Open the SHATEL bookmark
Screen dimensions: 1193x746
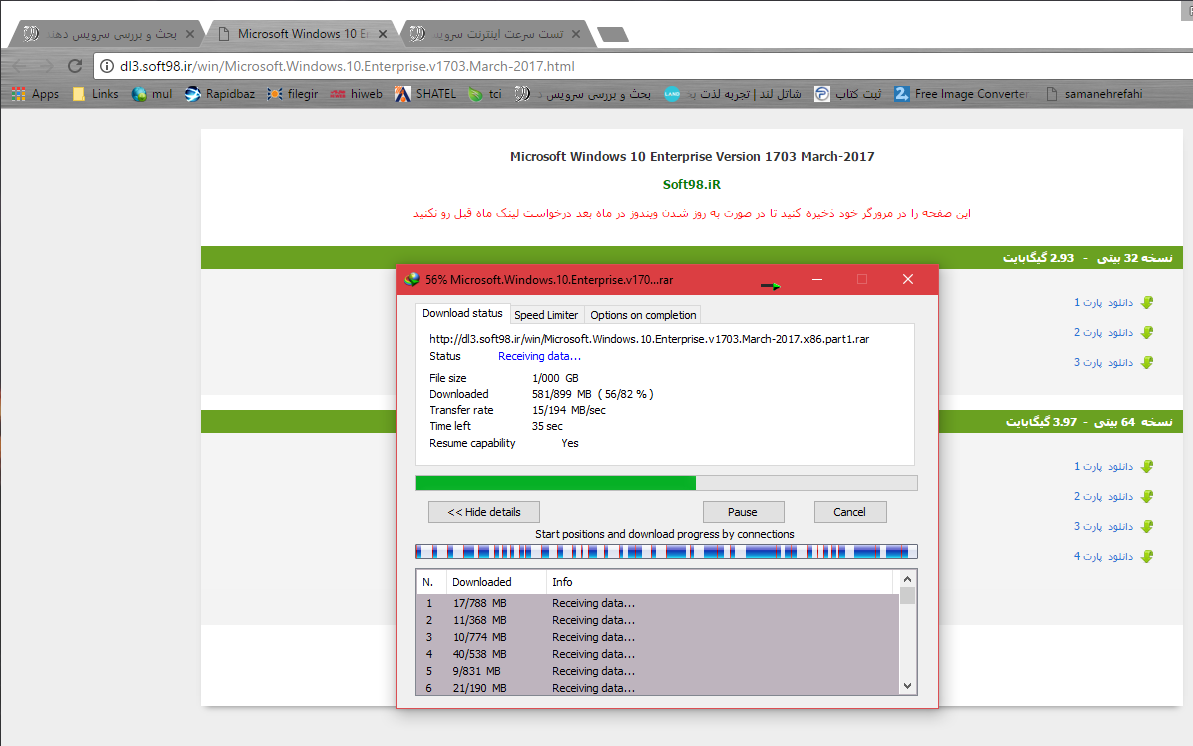click(425, 94)
